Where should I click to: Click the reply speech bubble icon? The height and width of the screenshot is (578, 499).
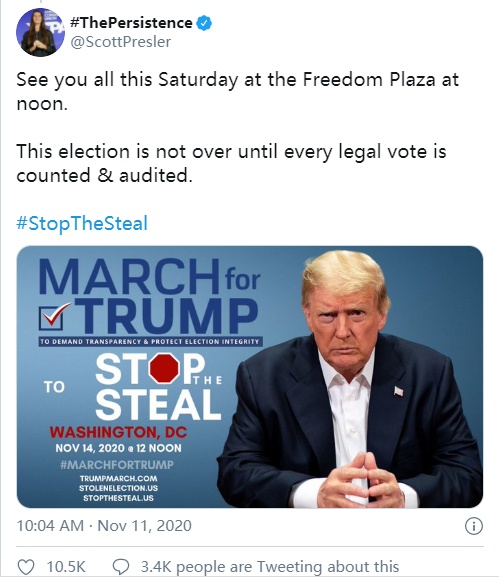pyautogui.click(x=121, y=567)
